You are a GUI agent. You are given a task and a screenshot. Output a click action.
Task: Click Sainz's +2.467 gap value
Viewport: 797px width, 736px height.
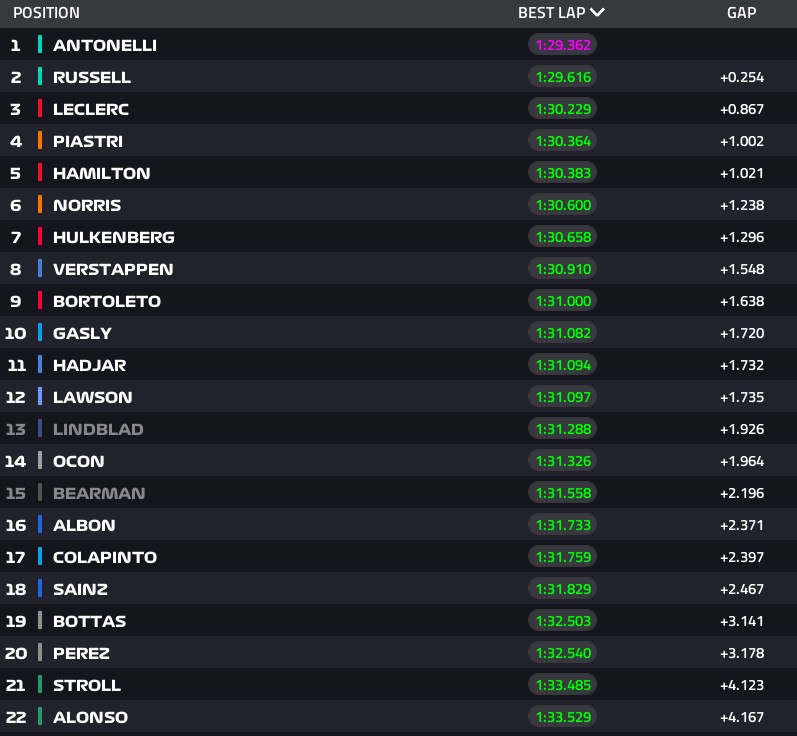[x=741, y=589]
